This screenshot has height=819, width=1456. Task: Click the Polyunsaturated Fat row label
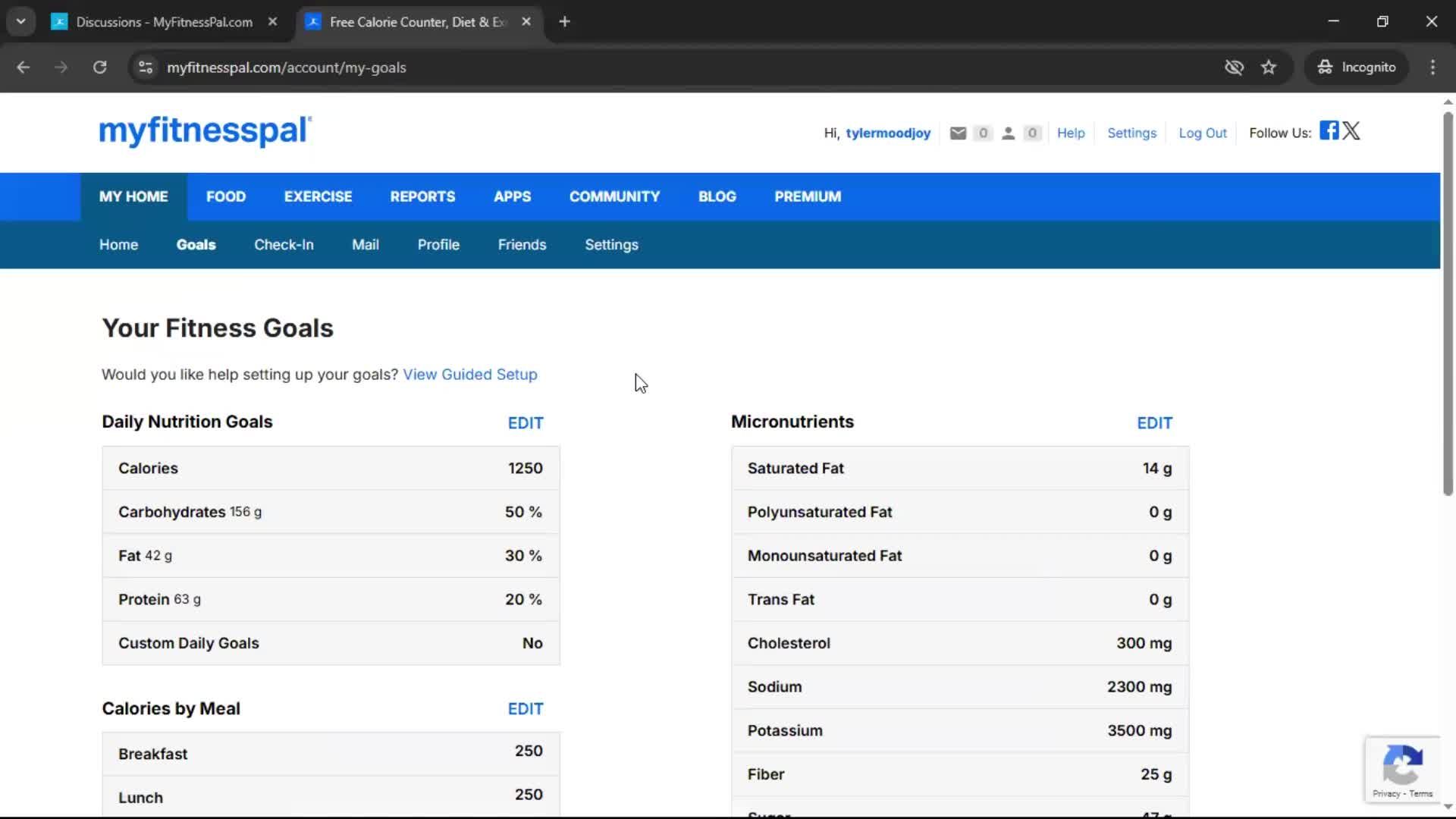[x=819, y=513]
